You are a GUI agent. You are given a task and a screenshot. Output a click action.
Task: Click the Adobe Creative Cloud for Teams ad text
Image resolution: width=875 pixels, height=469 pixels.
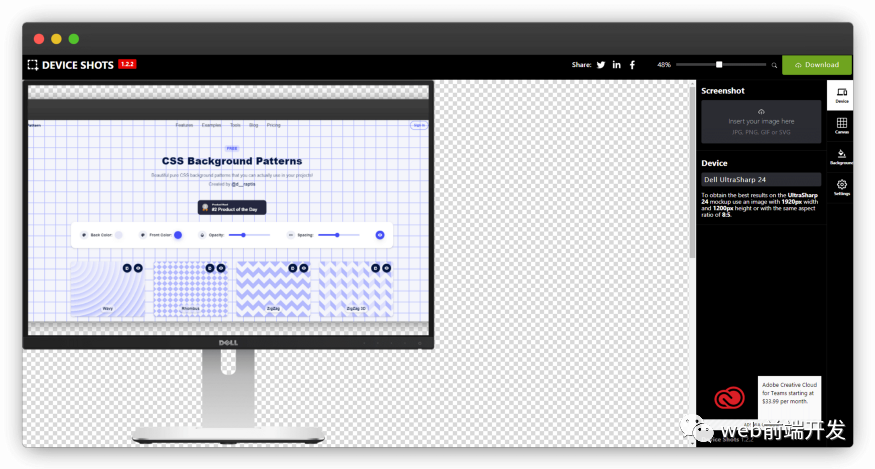pyautogui.click(x=790, y=393)
